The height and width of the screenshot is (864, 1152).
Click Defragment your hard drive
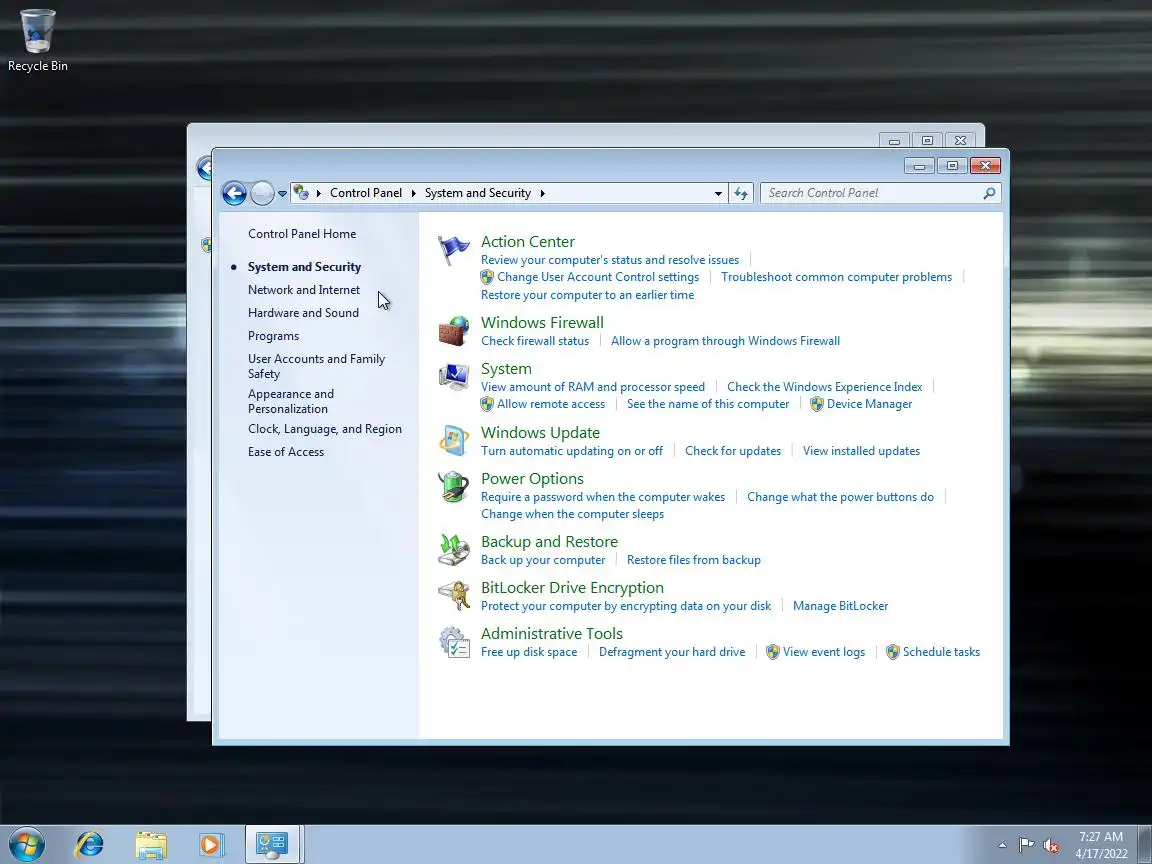(x=672, y=652)
